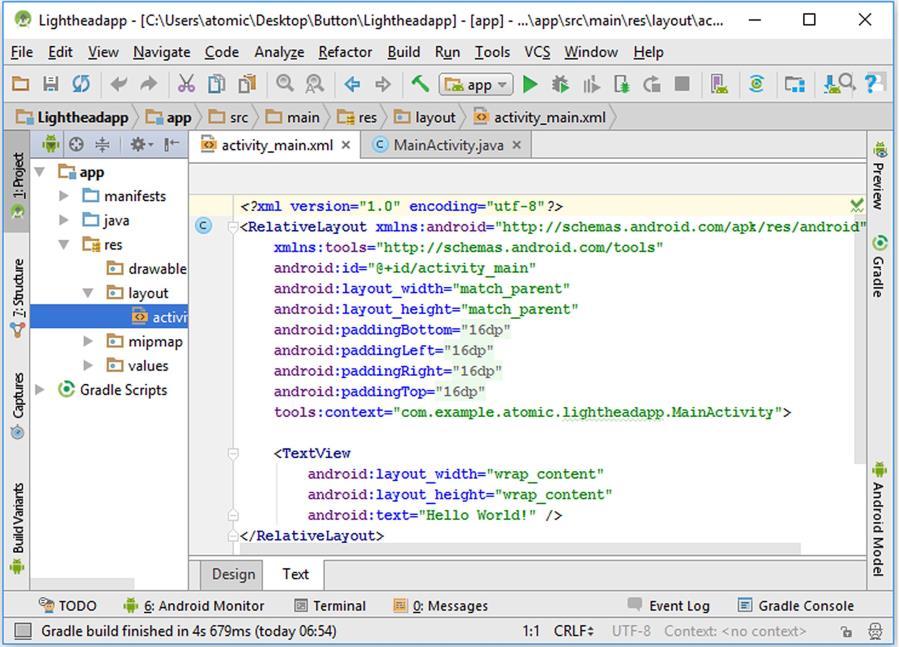Hide the Project panel with the hide icon
899x647 pixels.
(171, 145)
